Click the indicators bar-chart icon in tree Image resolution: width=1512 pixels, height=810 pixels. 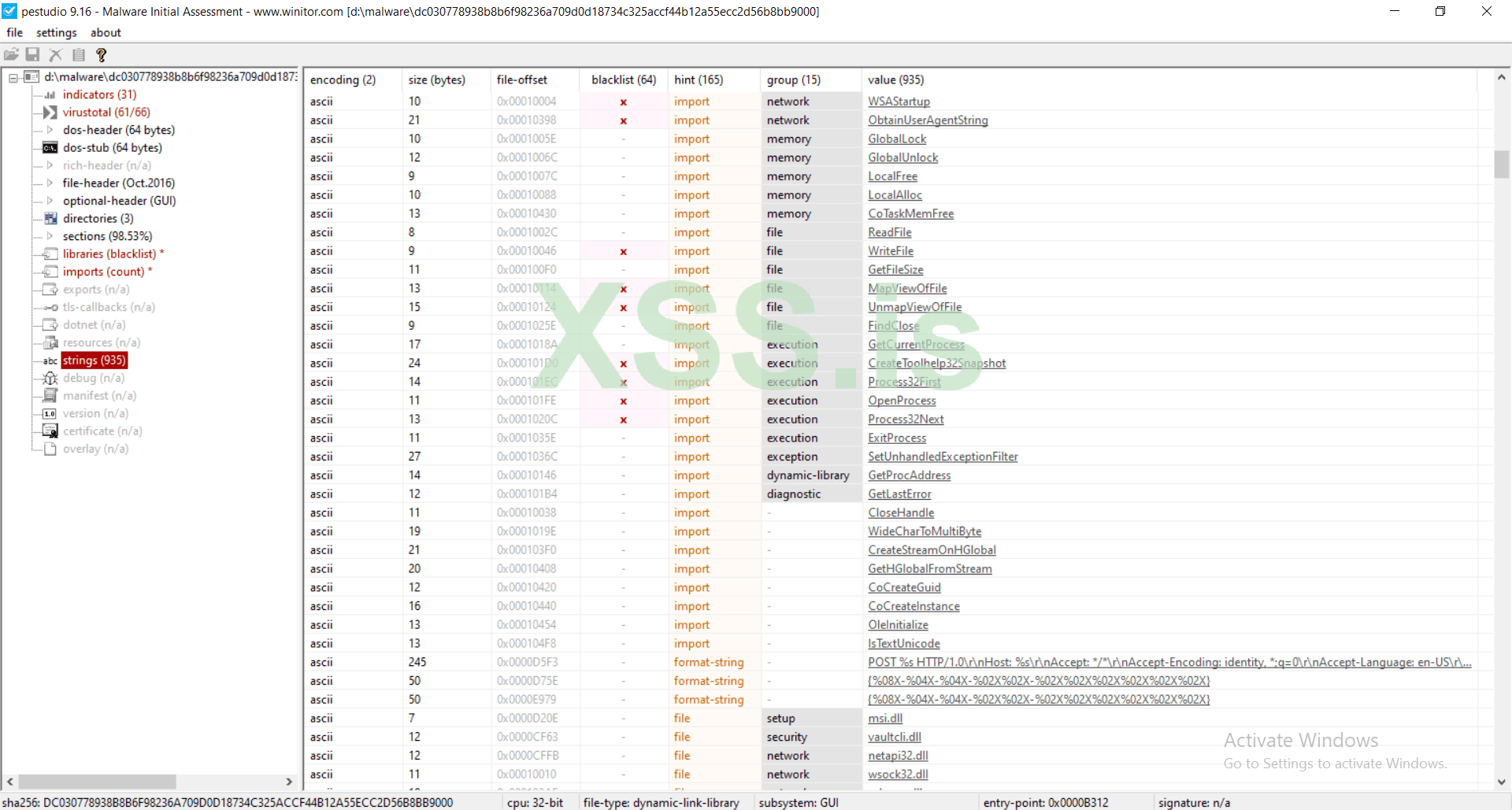pos(50,94)
